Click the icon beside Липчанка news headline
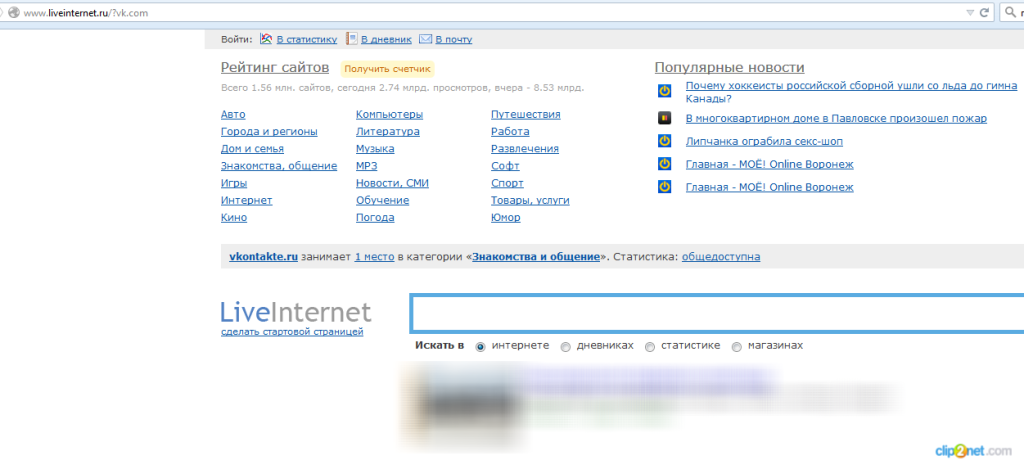Viewport: 1024px width, 460px height. point(664,141)
